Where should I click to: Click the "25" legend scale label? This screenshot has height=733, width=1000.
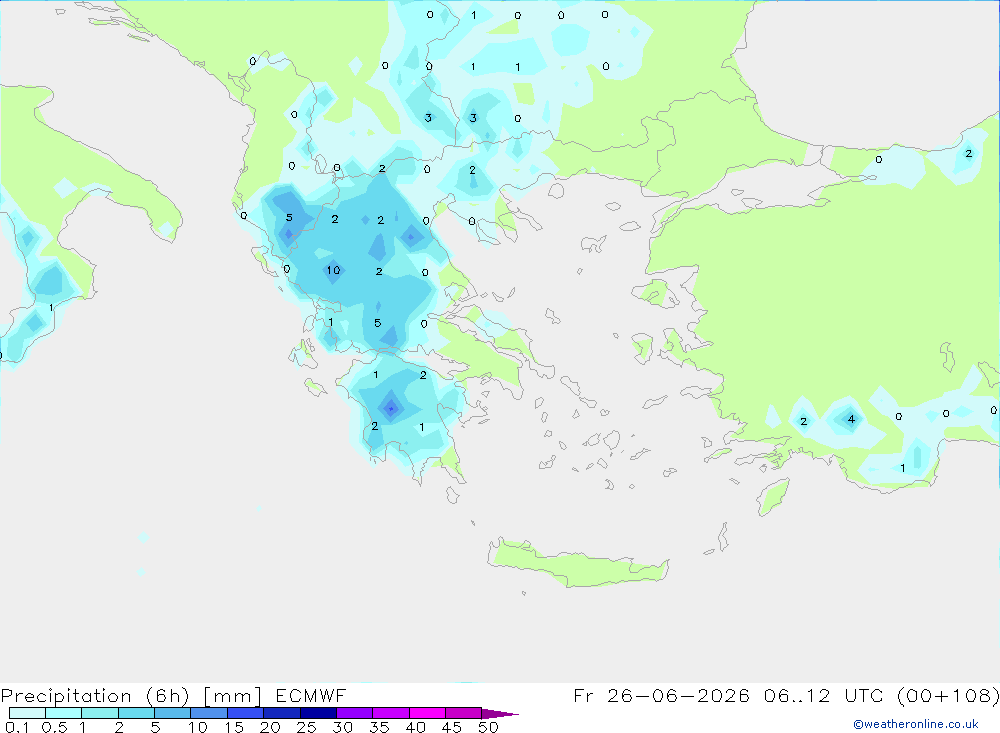pyautogui.click(x=306, y=727)
